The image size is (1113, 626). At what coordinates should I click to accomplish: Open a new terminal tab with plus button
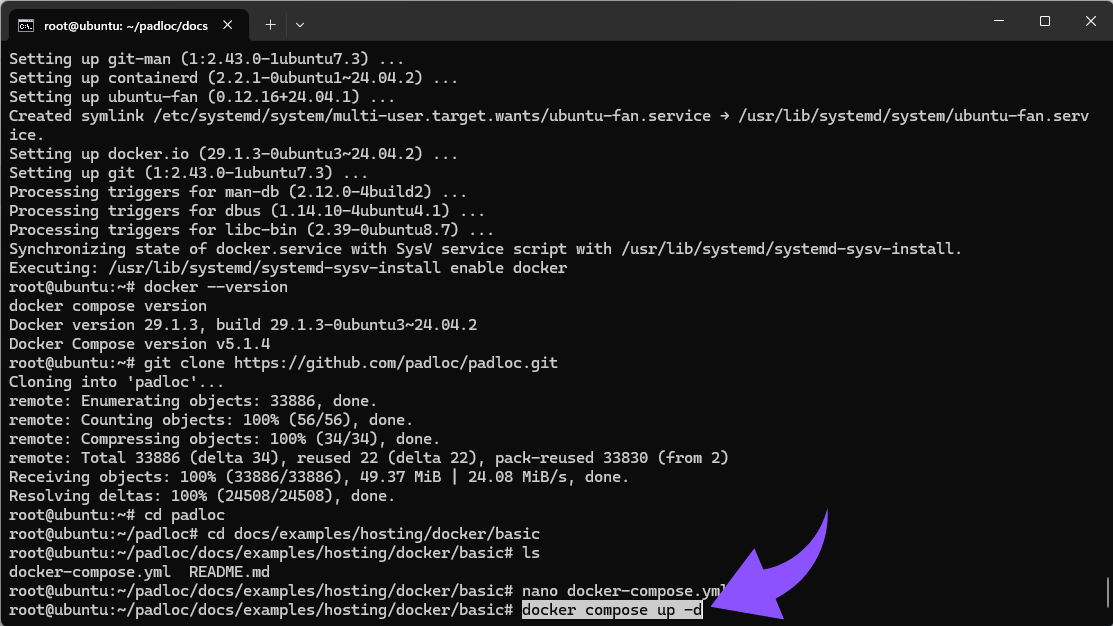click(x=270, y=25)
